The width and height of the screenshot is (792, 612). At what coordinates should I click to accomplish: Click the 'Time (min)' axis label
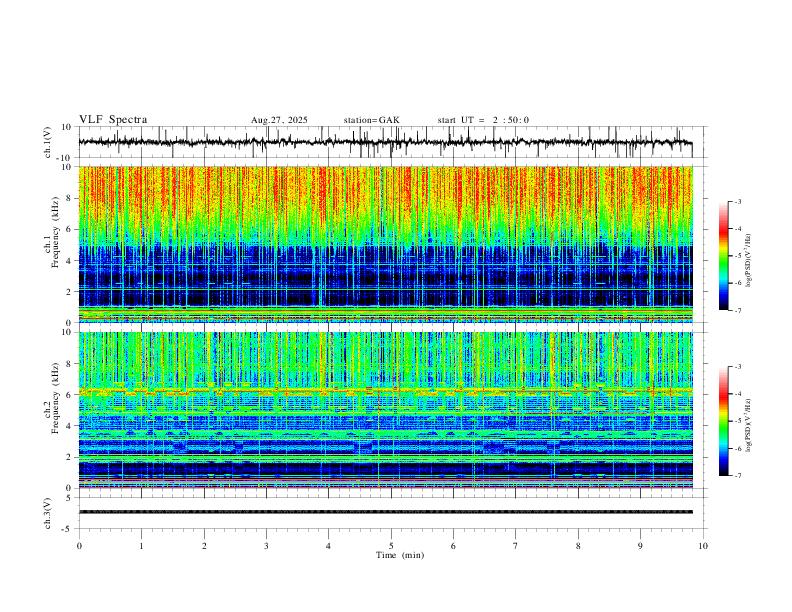point(400,555)
